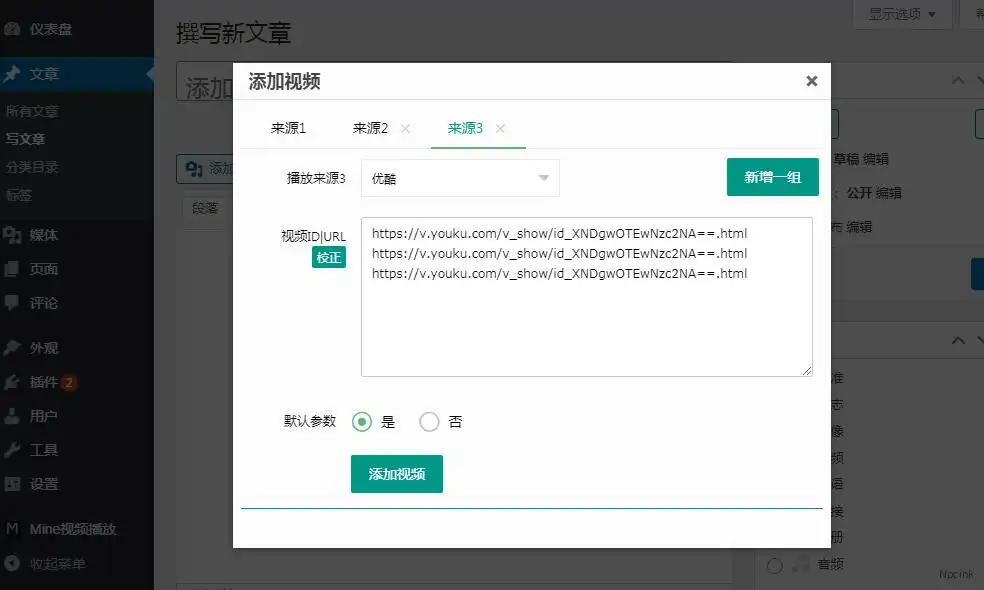This screenshot has width=984, height=590.
Task: Click inside the 视频ID|URL text area
Action: pyautogui.click(x=586, y=295)
